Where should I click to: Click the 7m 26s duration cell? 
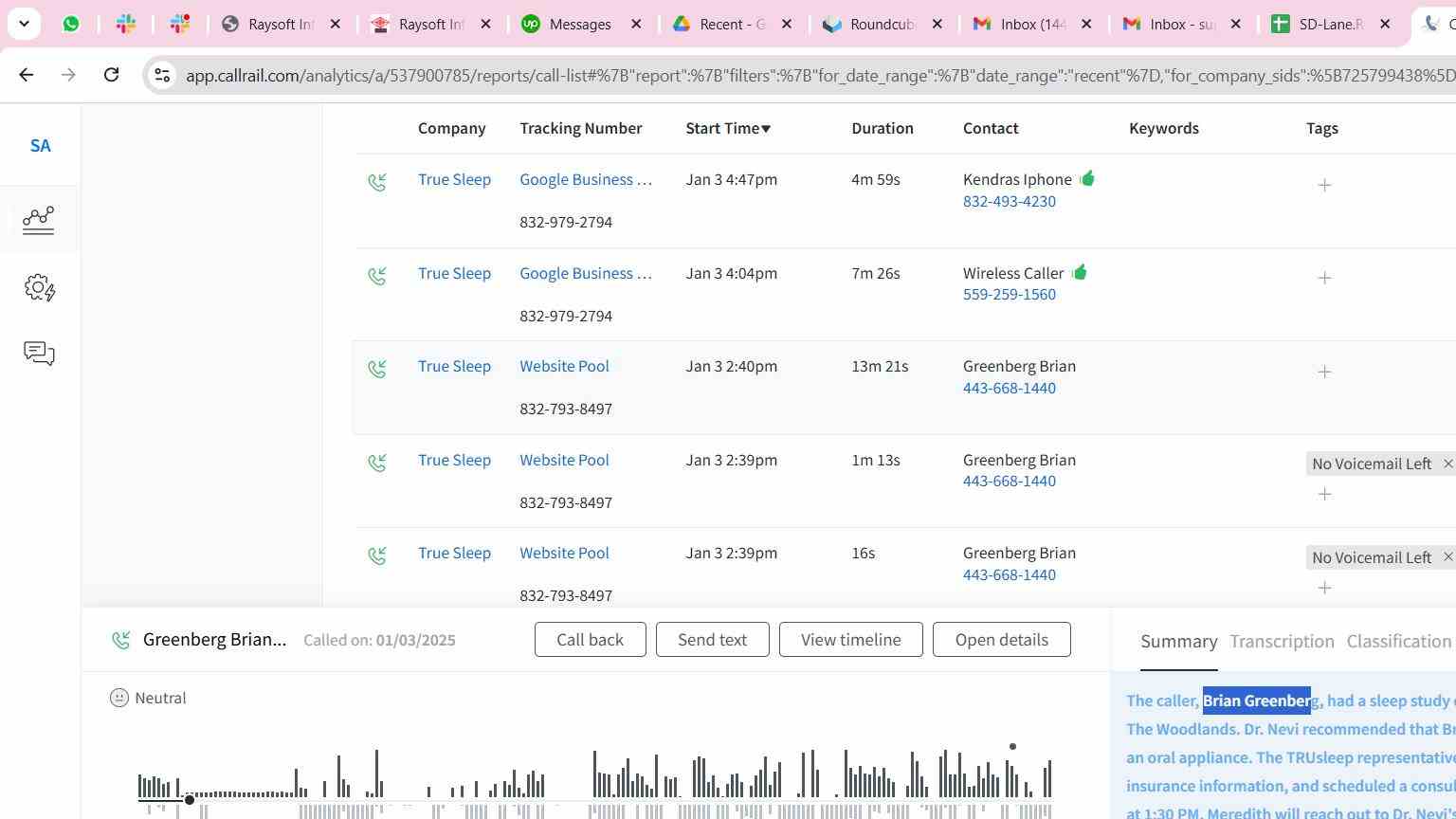[875, 273]
